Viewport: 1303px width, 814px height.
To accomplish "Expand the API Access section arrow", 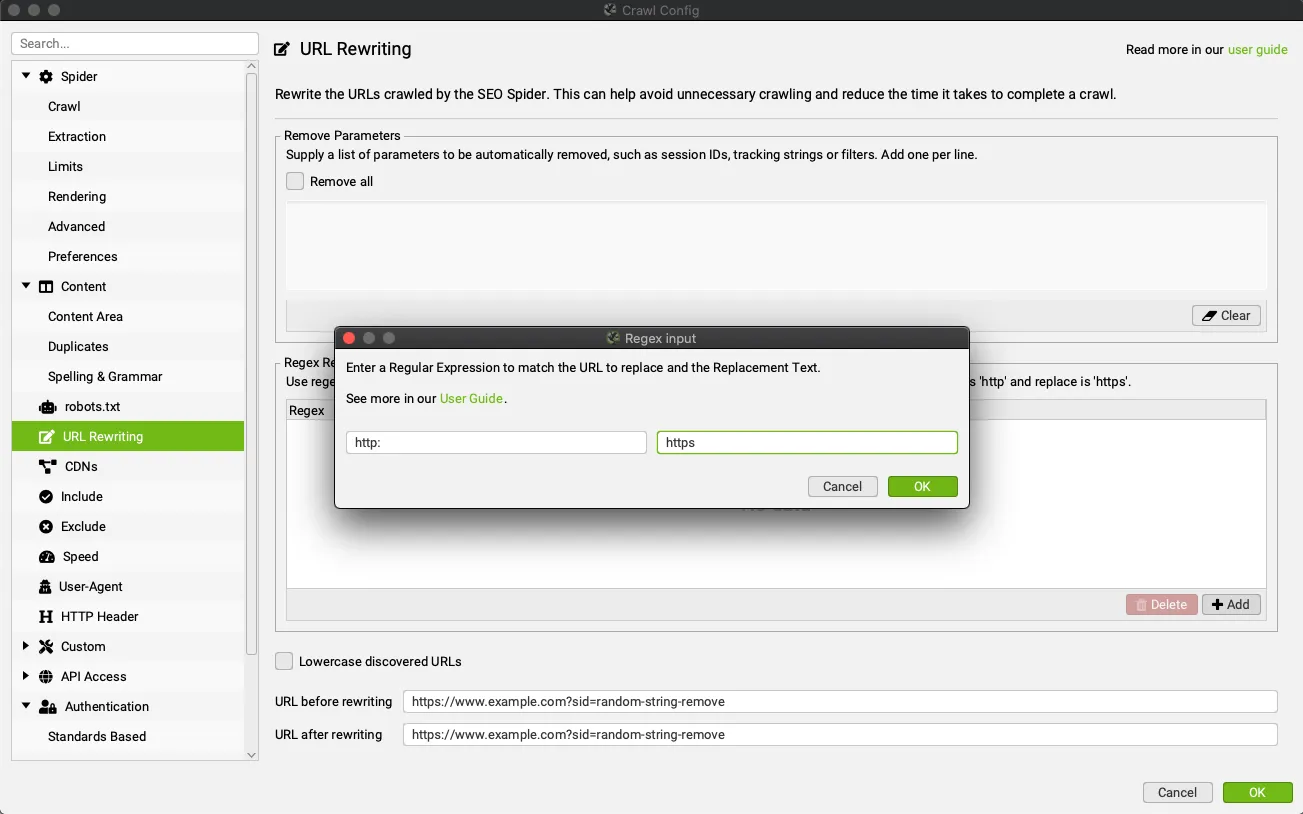I will (x=26, y=676).
